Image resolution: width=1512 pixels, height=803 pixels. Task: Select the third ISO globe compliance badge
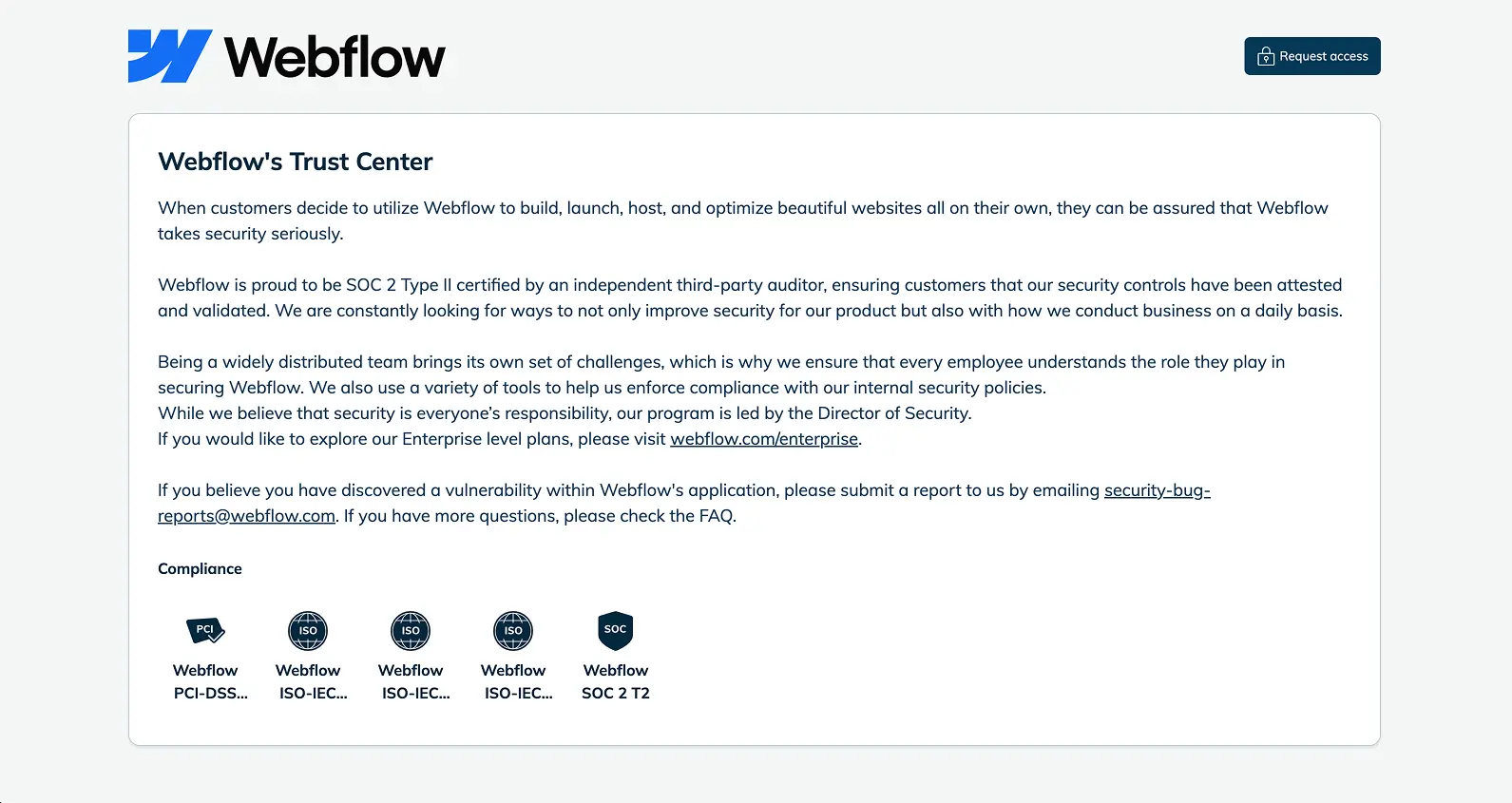(x=512, y=630)
